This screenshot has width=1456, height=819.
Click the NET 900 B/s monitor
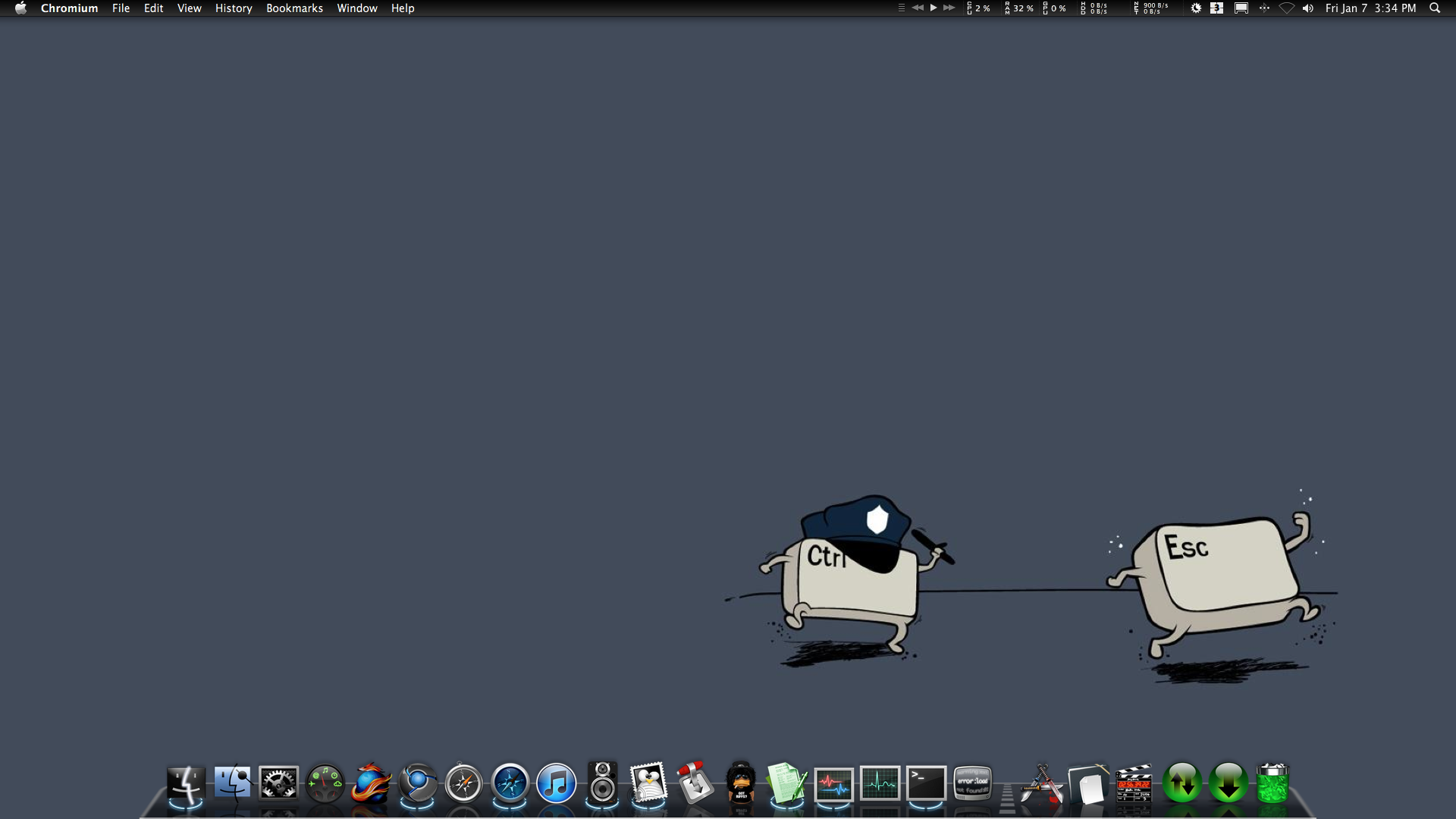click(x=1150, y=8)
